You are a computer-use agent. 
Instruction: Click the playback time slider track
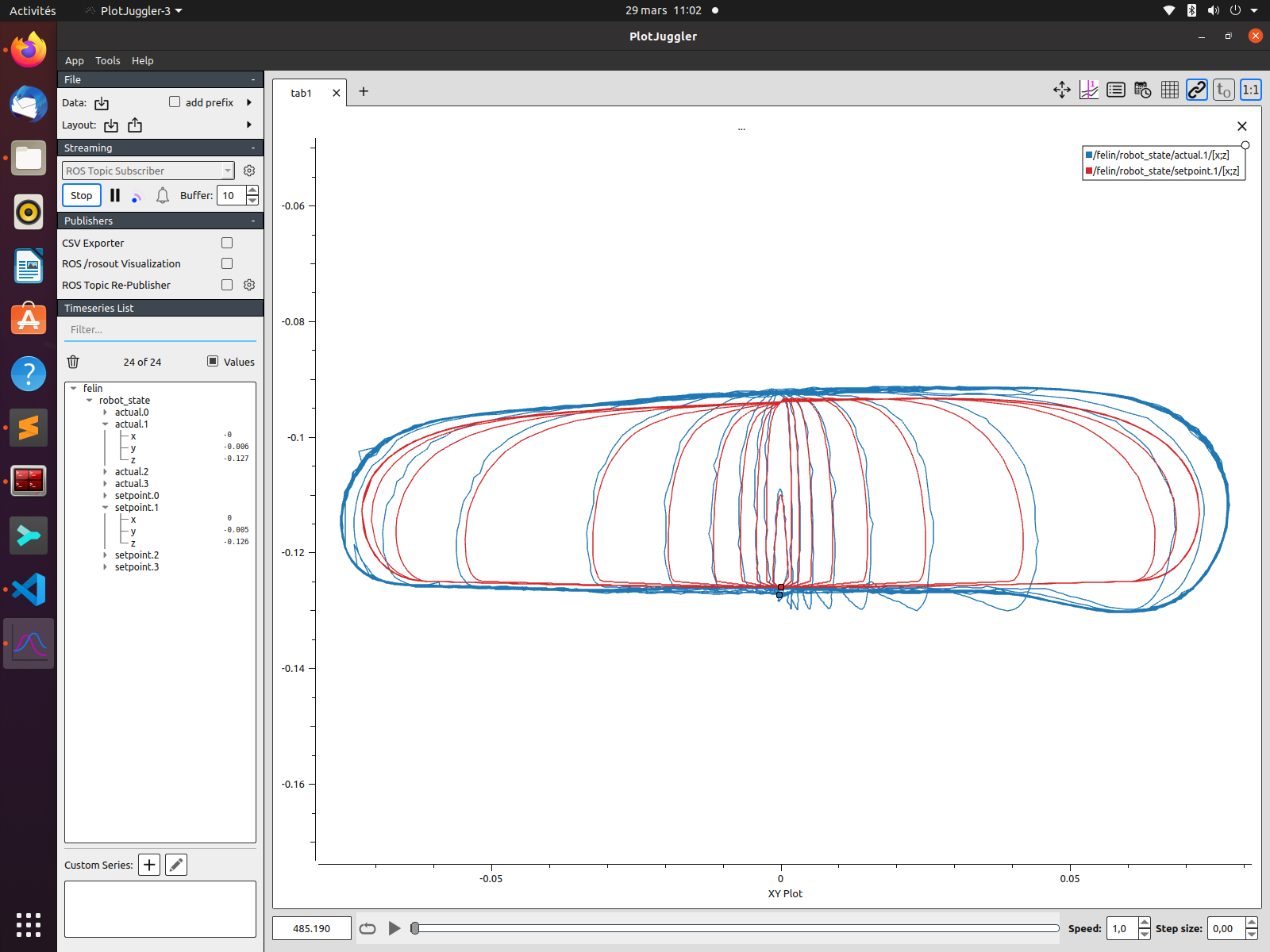[x=737, y=928]
